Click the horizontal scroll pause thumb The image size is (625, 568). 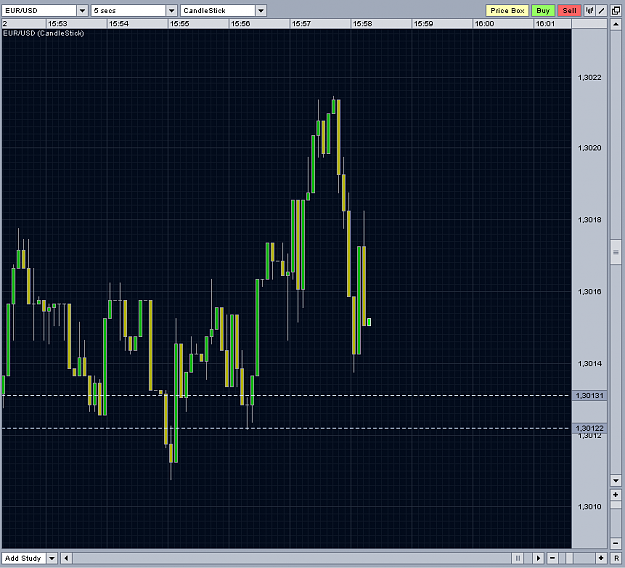tap(517, 558)
